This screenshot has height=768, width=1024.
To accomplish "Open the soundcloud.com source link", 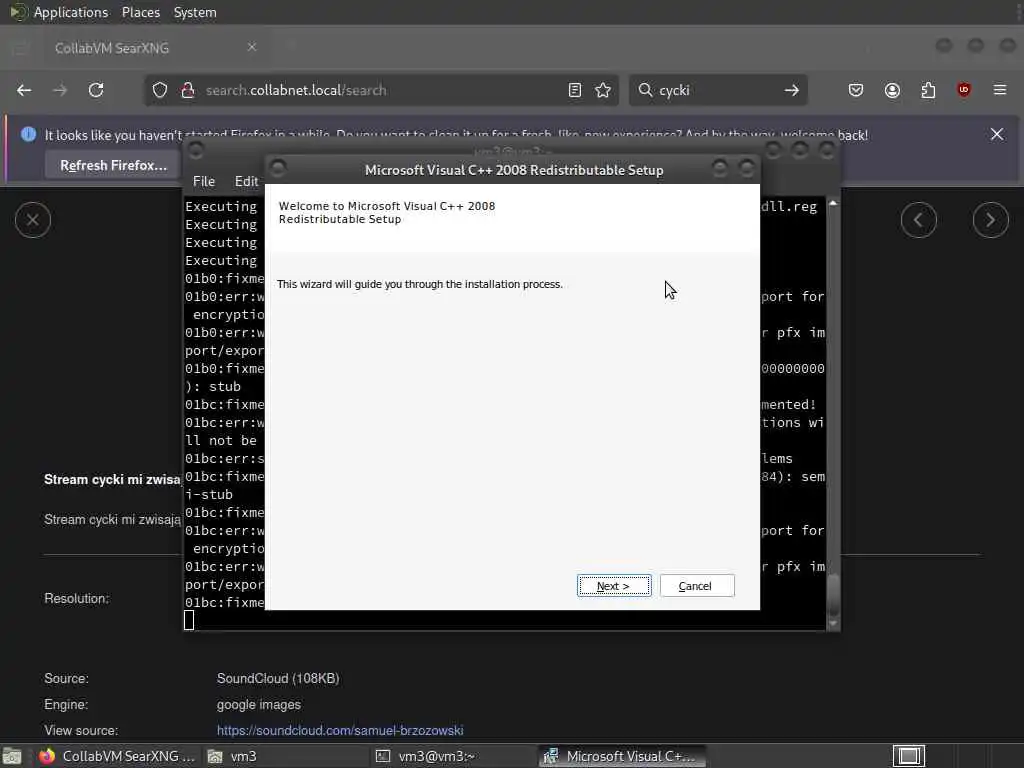I will (x=340, y=730).
